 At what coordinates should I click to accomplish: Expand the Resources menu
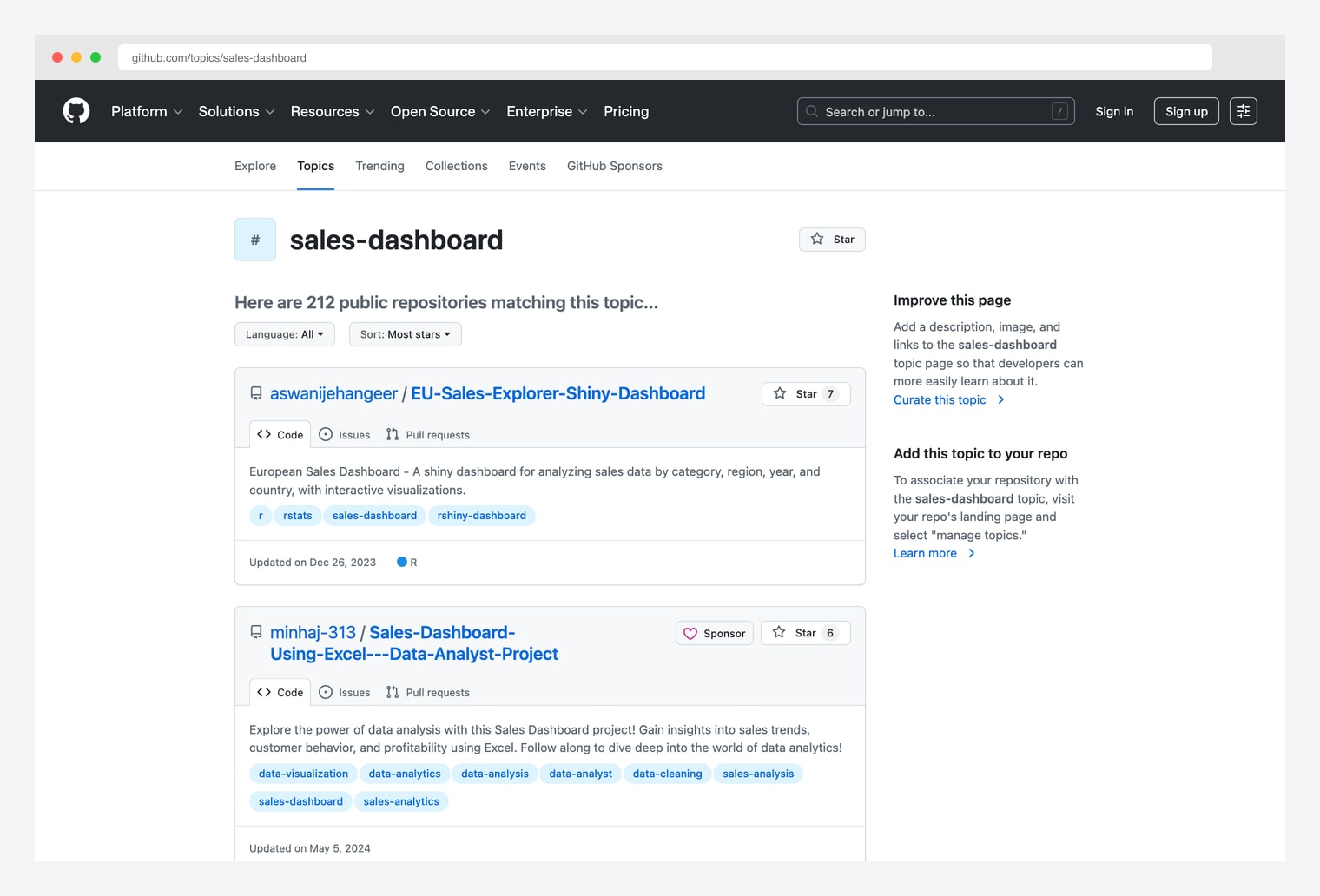pos(333,111)
